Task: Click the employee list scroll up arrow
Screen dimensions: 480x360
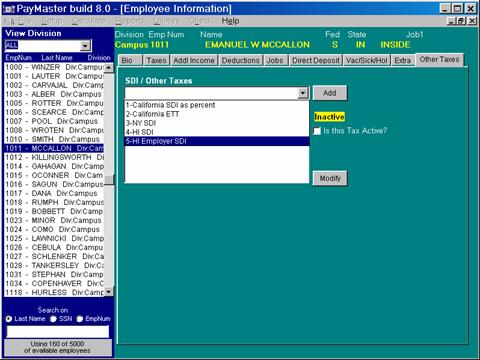Action: coord(109,68)
